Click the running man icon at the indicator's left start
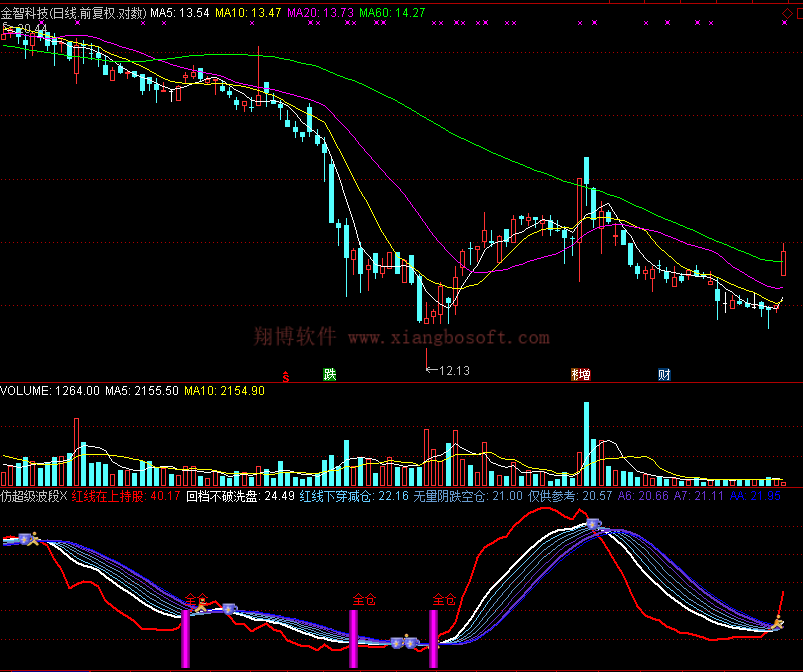Screen dimensions: 803x672 pyautogui.click(x=34, y=538)
